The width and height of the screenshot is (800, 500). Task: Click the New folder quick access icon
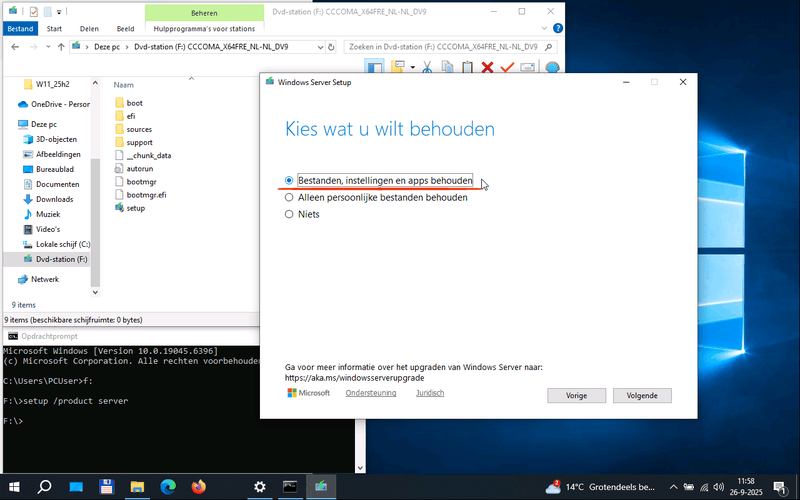[47, 11]
